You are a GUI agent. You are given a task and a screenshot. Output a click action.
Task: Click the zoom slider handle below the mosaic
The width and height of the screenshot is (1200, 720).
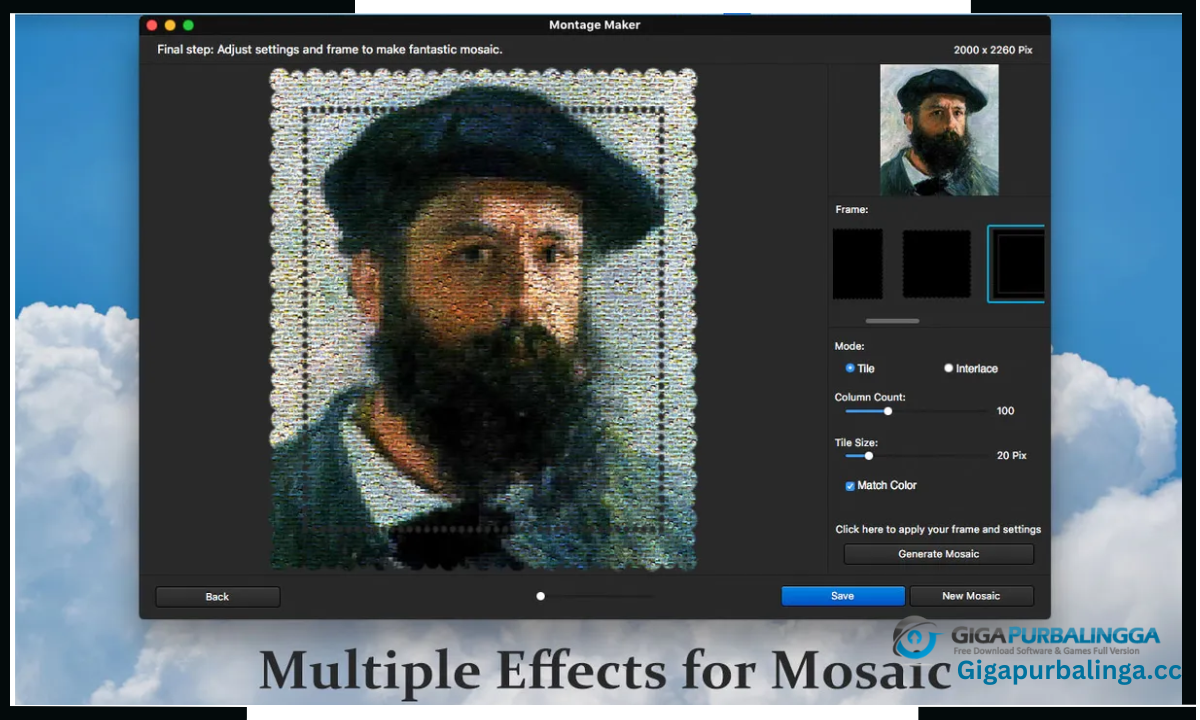point(540,596)
